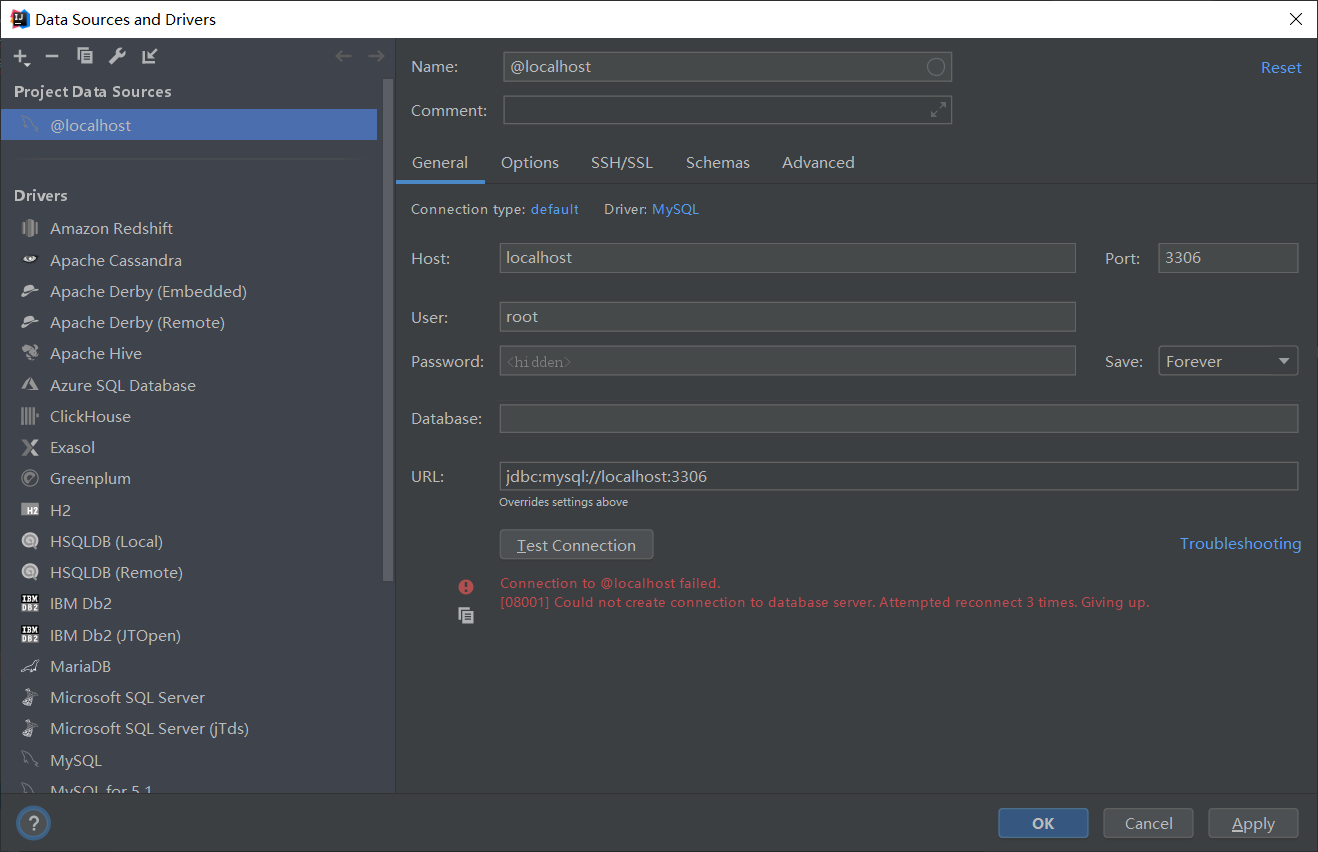Click the Cancel button
Image resolution: width=1318 pixels, height=852 pixels.
(x=1148, y=823)
